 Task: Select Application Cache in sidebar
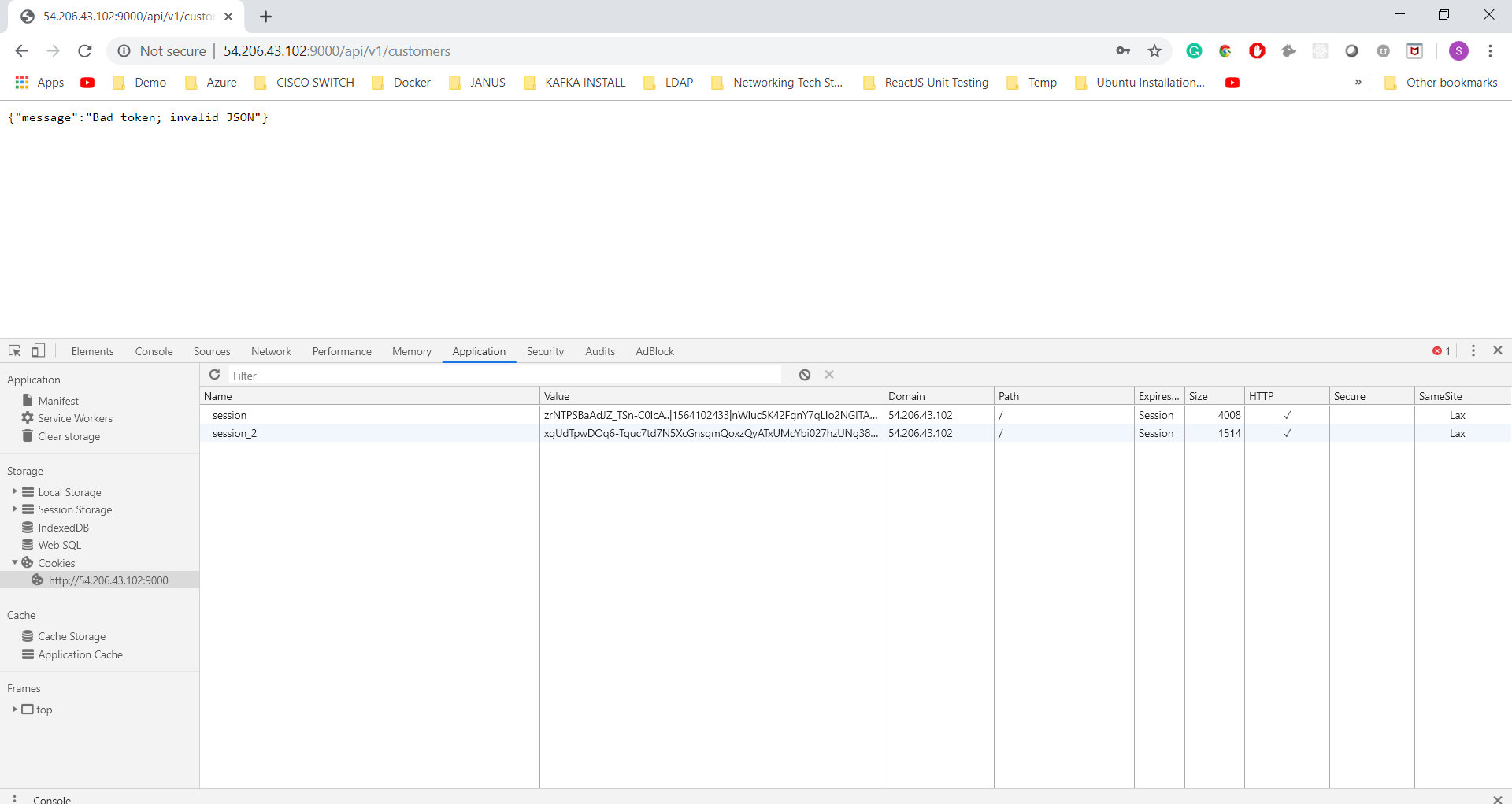pos(80,654)
